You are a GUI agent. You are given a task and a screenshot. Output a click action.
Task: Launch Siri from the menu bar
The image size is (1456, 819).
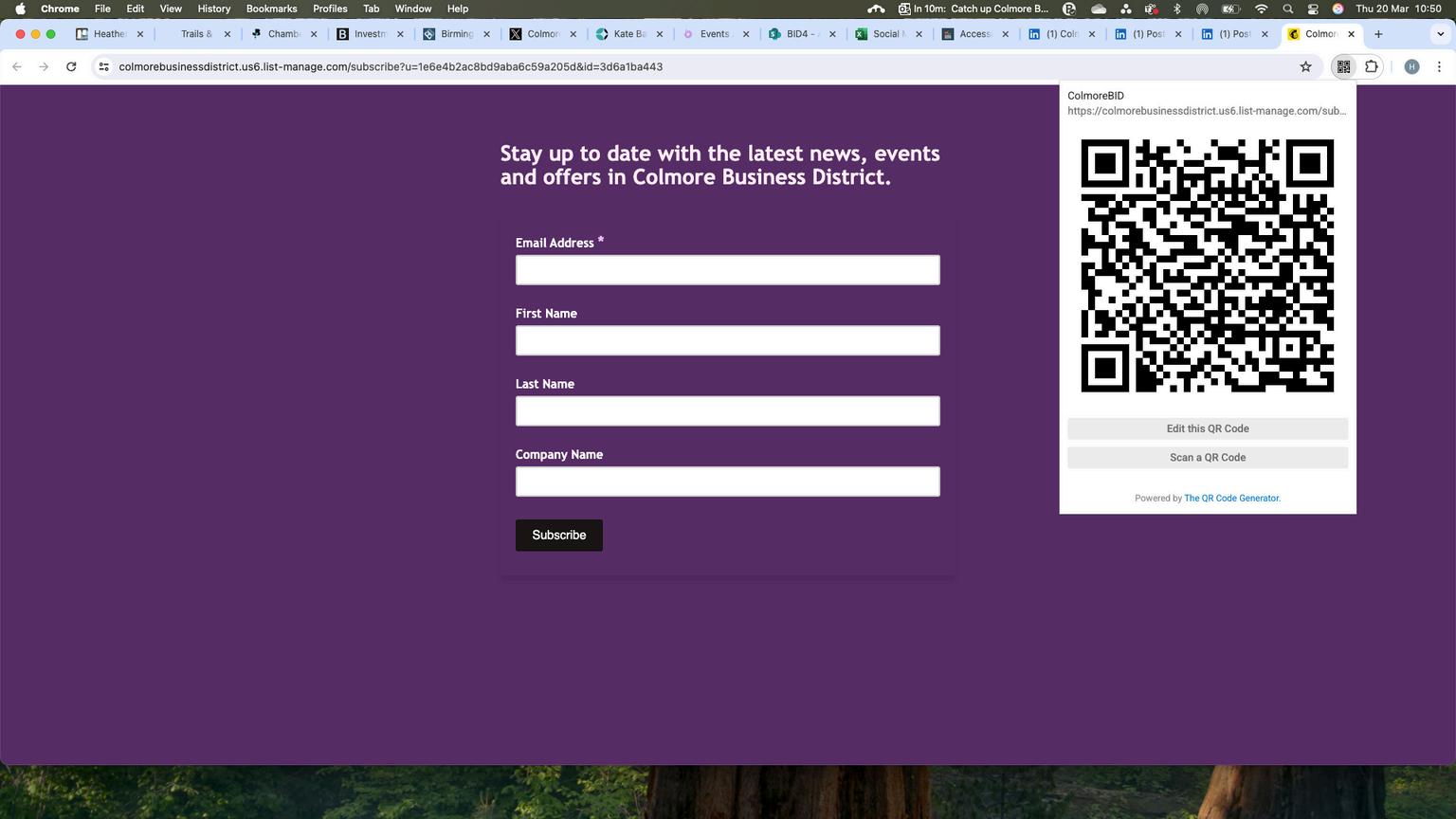(1338, 9)
